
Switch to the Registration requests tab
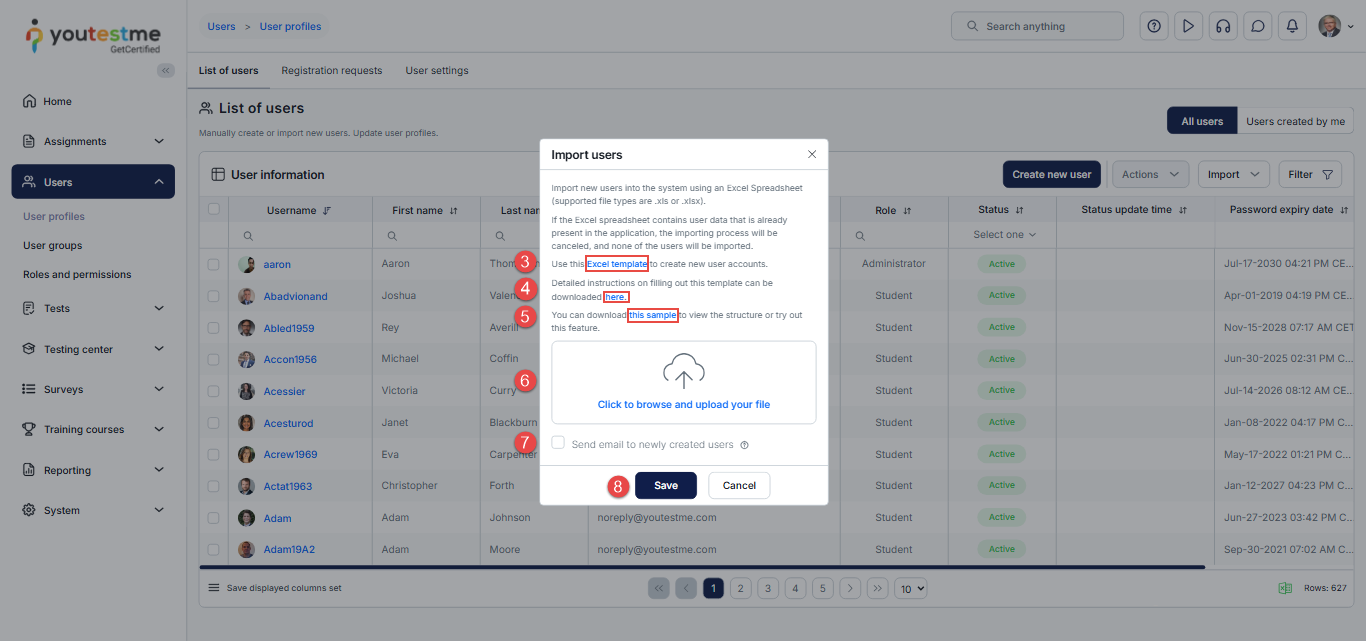point(332,71)
